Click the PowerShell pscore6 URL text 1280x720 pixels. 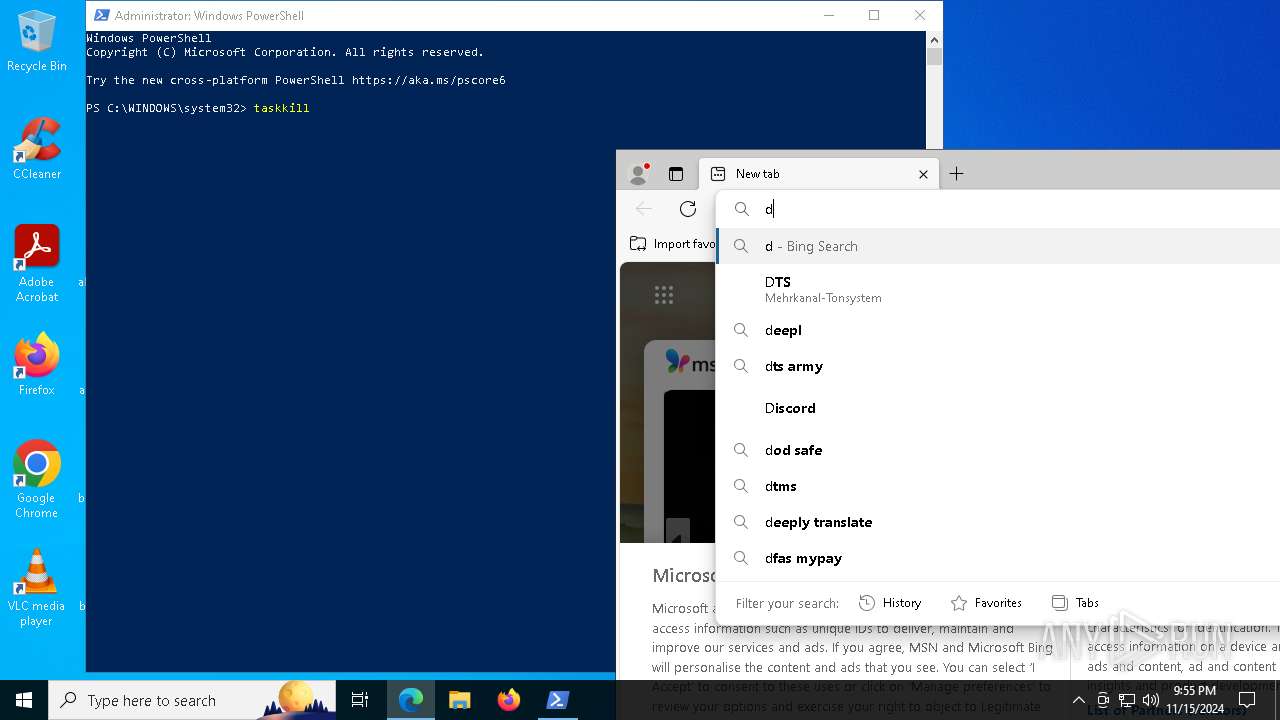click(429, 80)
